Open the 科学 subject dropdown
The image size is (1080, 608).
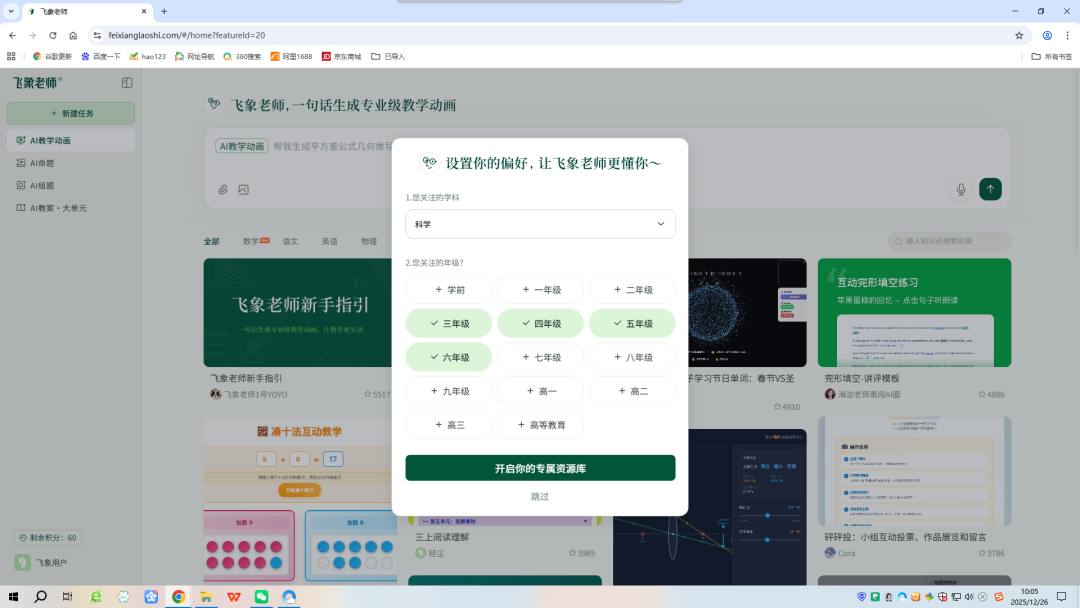pos(540,224)
